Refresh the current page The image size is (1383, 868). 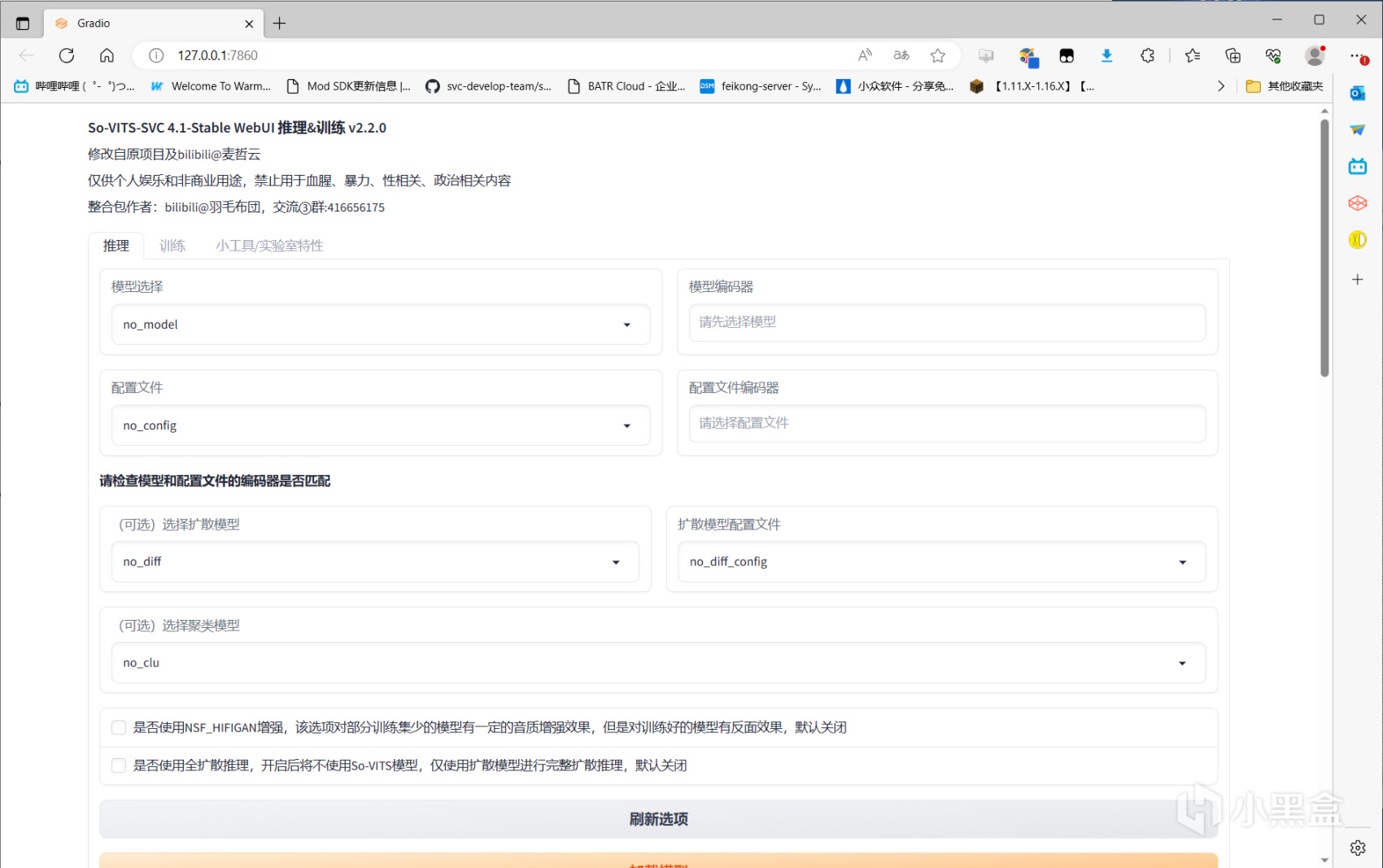pyautogui.click(x=67, y=55)
